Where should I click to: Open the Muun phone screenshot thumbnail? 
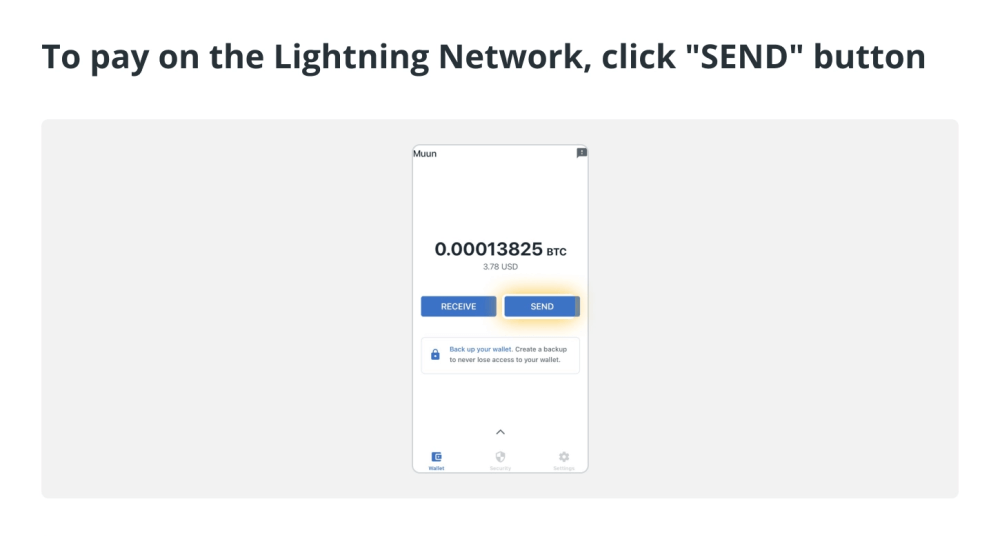[501, 309]
